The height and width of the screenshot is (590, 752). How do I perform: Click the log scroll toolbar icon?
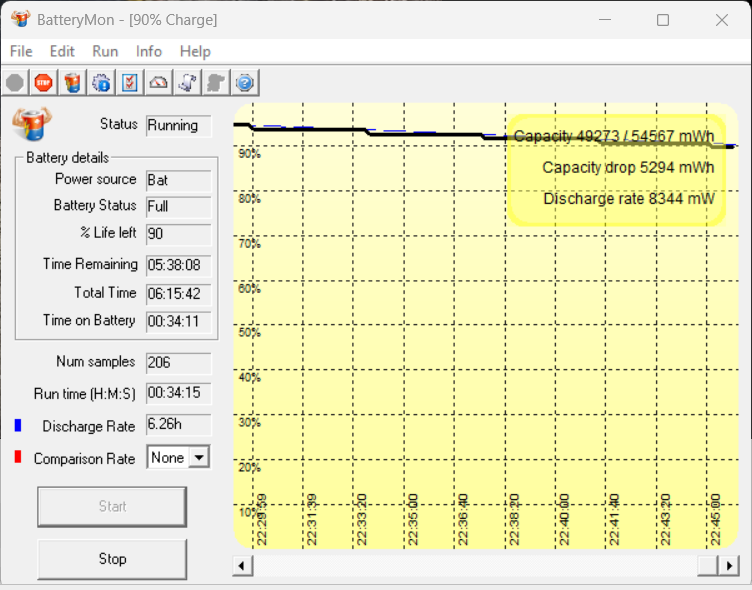pyautogui.click(x=187, y=83)
